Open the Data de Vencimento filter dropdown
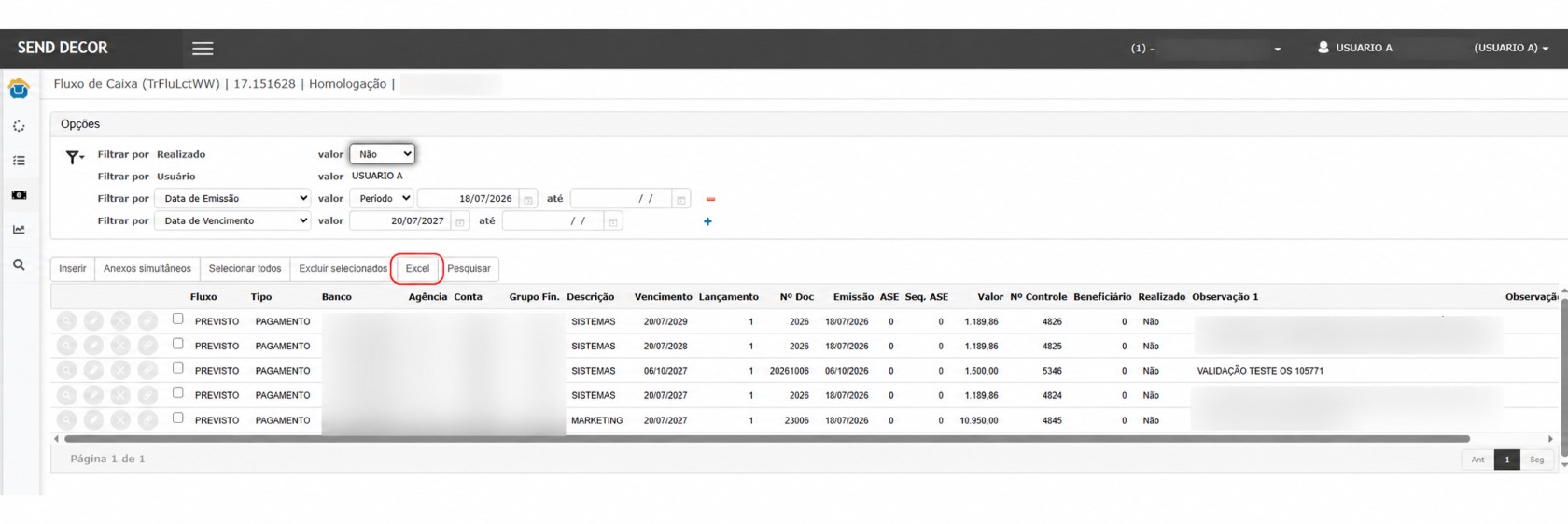The image size is (1568, 524). point(232,220)
